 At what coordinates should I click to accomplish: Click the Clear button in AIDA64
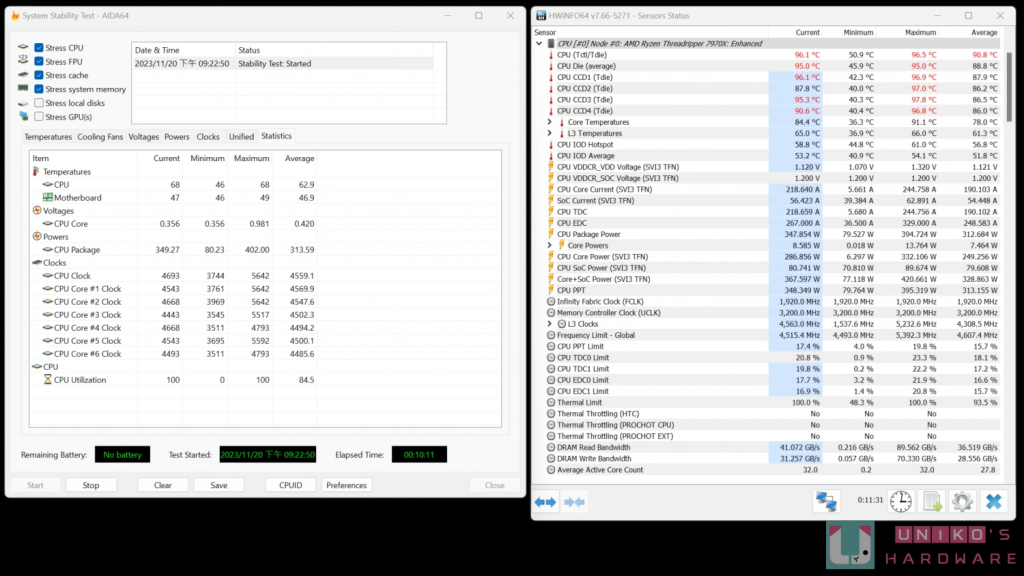[163, 485]
